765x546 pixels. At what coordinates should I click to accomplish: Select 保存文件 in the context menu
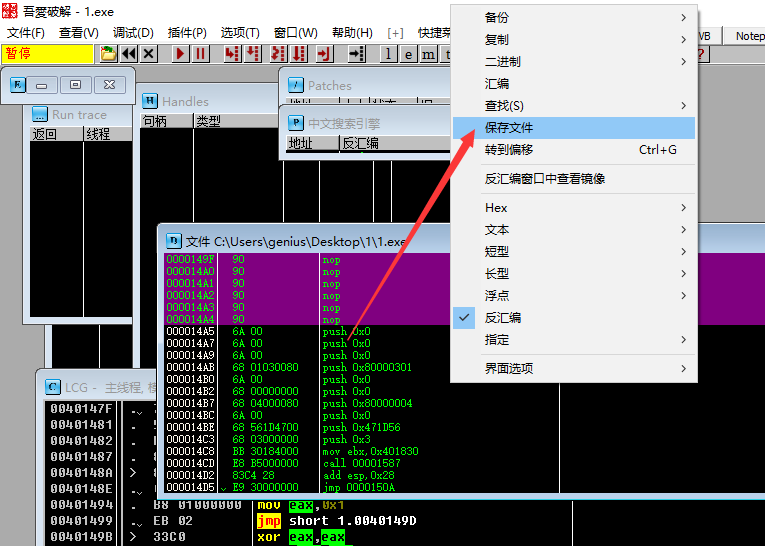coord(574,128)
